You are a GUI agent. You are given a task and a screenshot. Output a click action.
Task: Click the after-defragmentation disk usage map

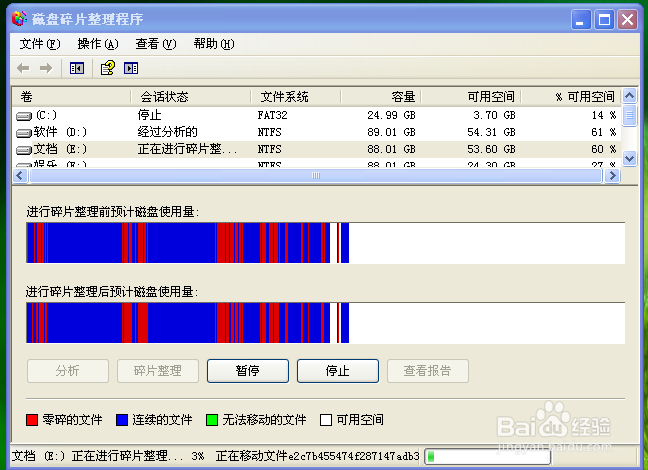click(x=326, y=323)
